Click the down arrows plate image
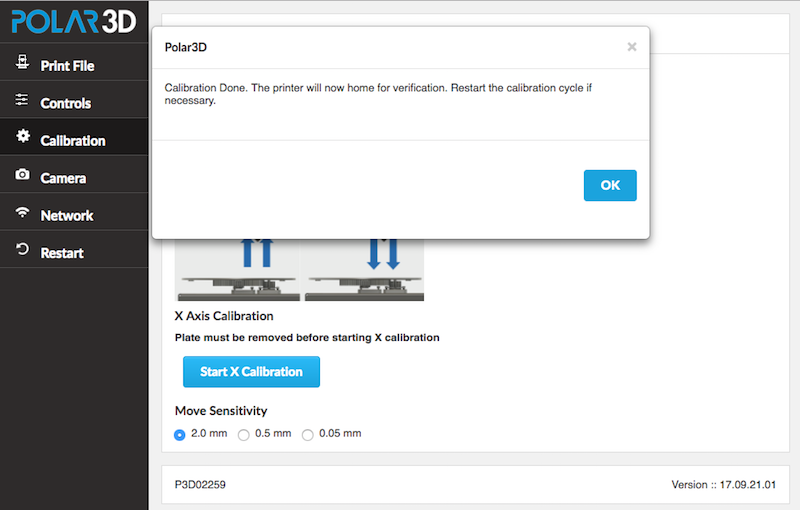The height and width of the screenshot is (510, 800). [364, 270]
